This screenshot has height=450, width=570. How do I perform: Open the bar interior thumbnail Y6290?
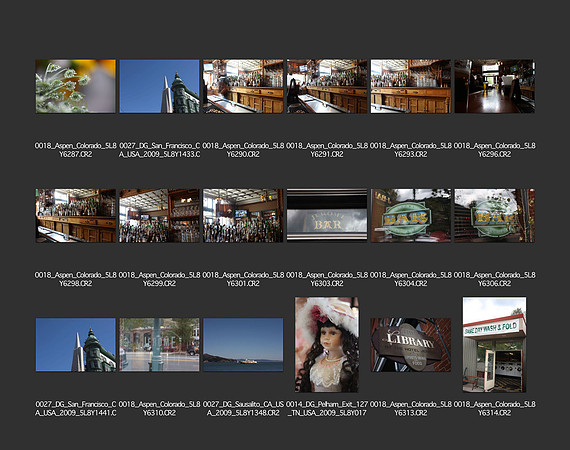tap(243, 86)
